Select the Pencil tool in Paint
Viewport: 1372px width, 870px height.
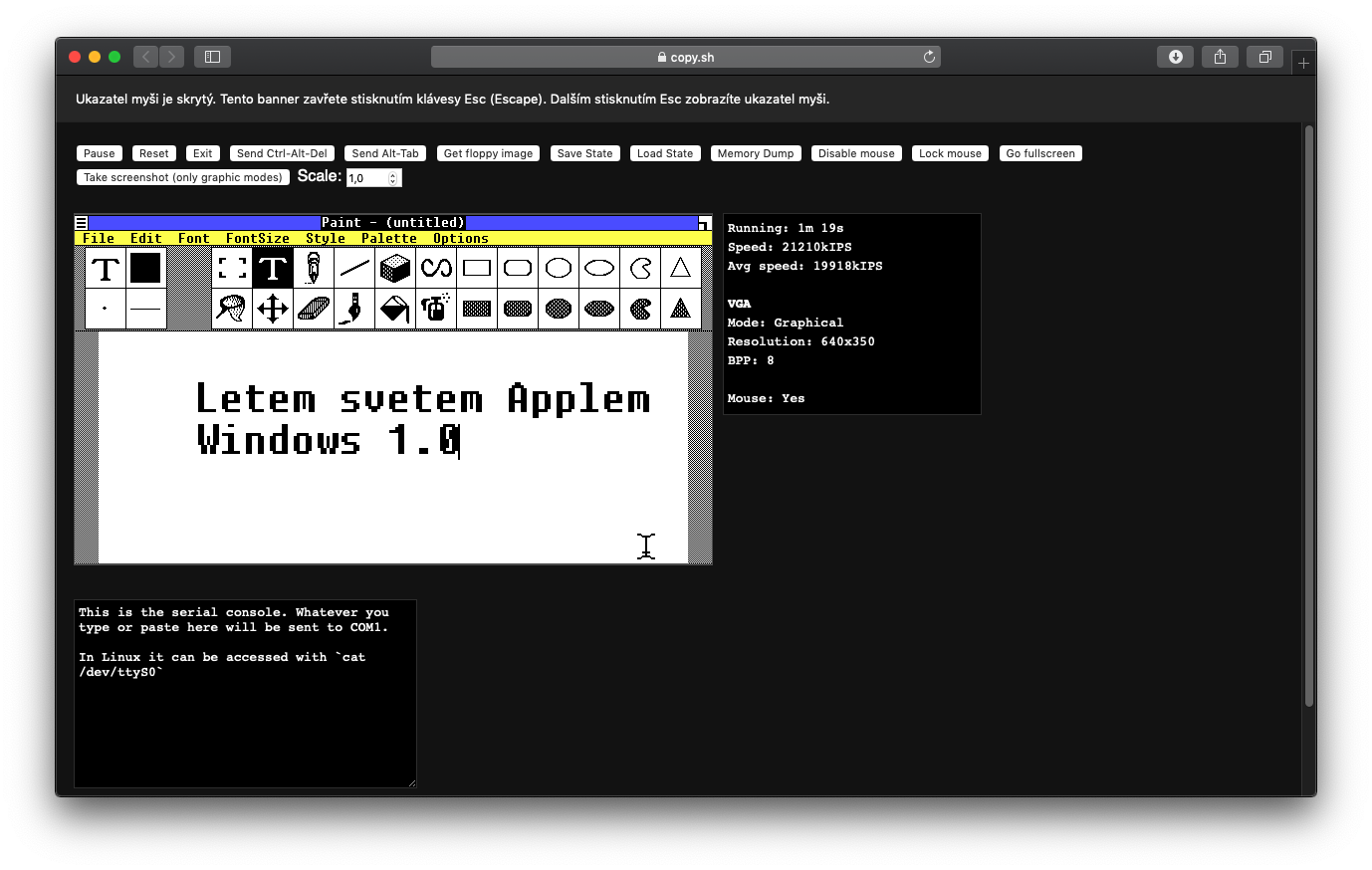coord(314,268)
